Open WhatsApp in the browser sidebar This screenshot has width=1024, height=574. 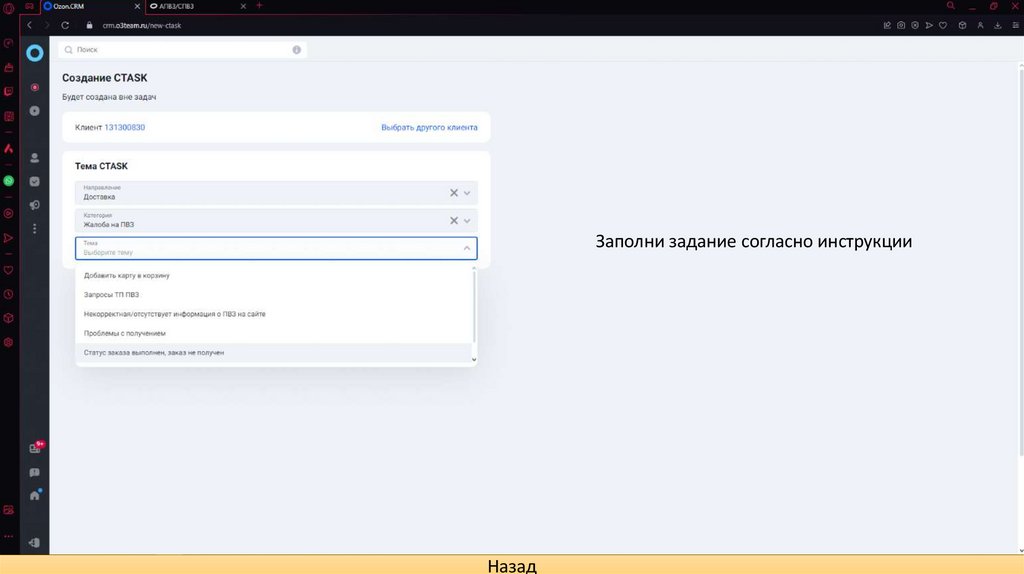(x=8, y=181)
